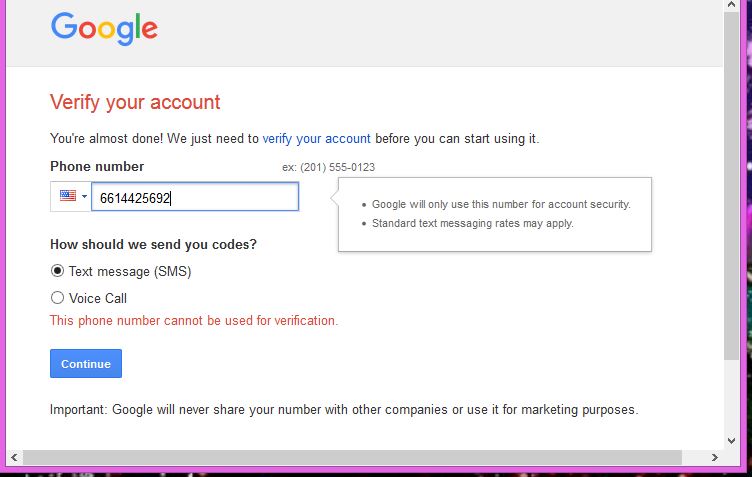Click the vertical scrollbar down arrow
The height and width of the screenshot is (477, 752).
click(x=733, y=438)
